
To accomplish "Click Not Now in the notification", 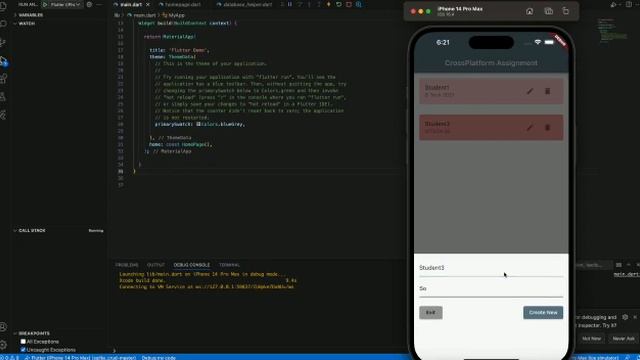I will (591, 338).
